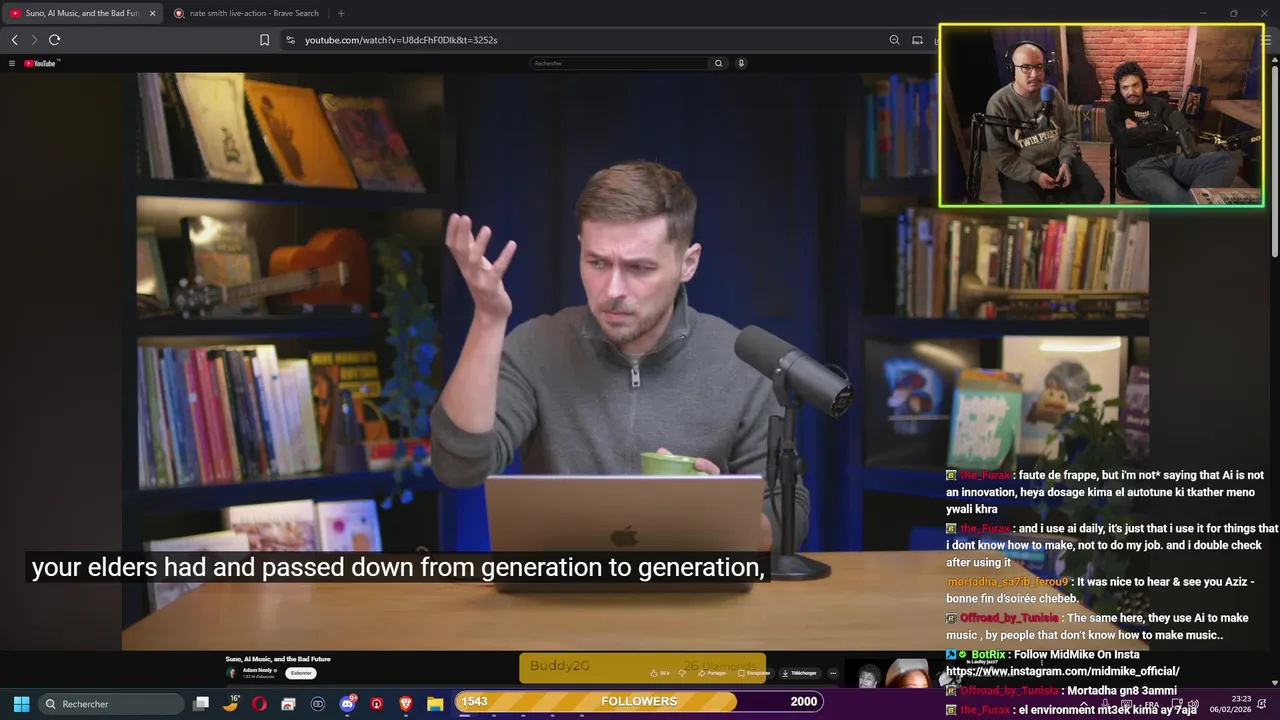Download the video with Télécharger
1280x720 pixels.
800,673
